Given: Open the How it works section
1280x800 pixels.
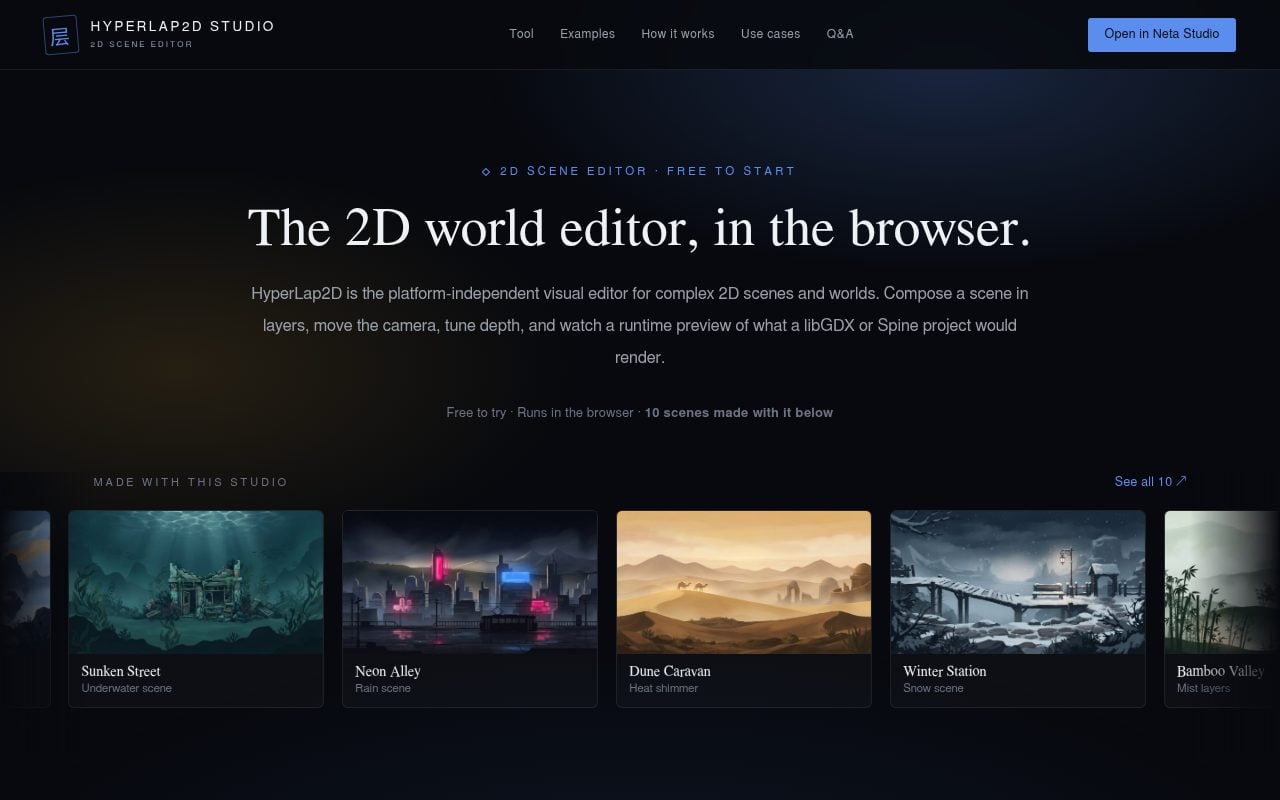Looking at the screenshot, I should tap(678, 34).
